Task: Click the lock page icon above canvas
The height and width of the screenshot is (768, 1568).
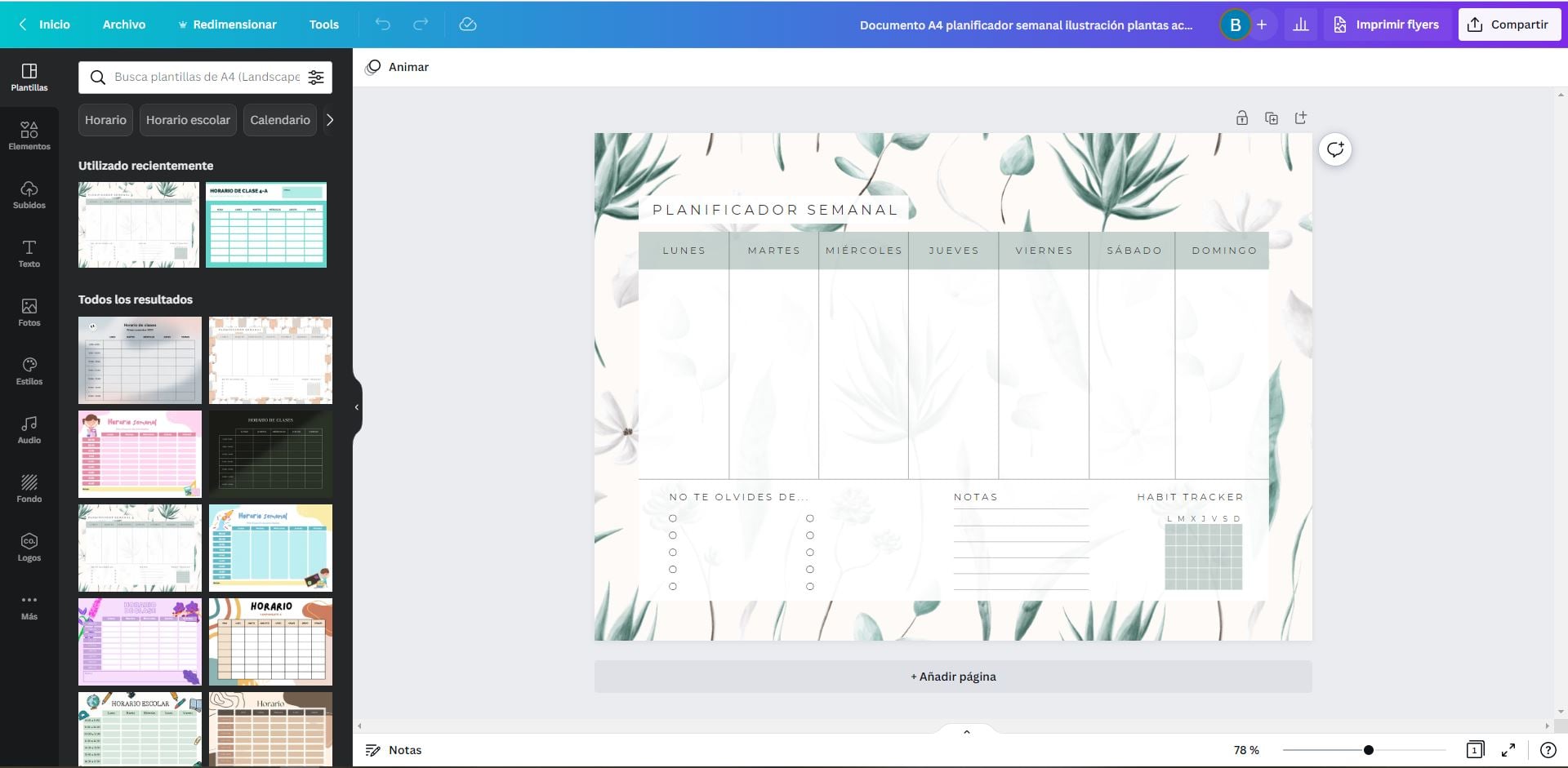Action: coord(1242,118)
